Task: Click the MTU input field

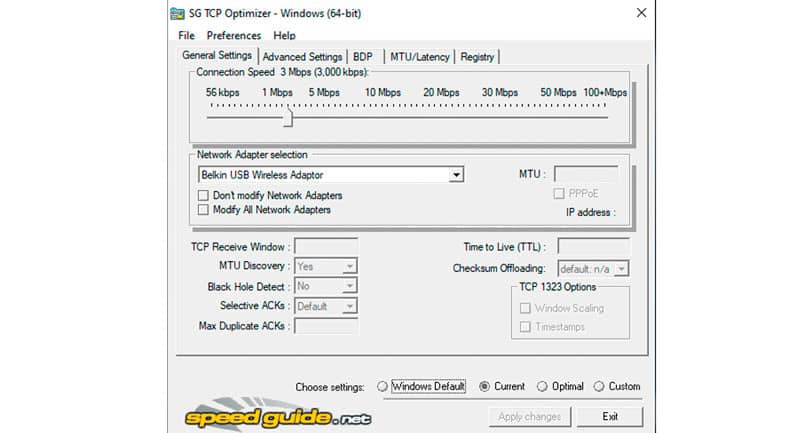Action: [586, 174]
